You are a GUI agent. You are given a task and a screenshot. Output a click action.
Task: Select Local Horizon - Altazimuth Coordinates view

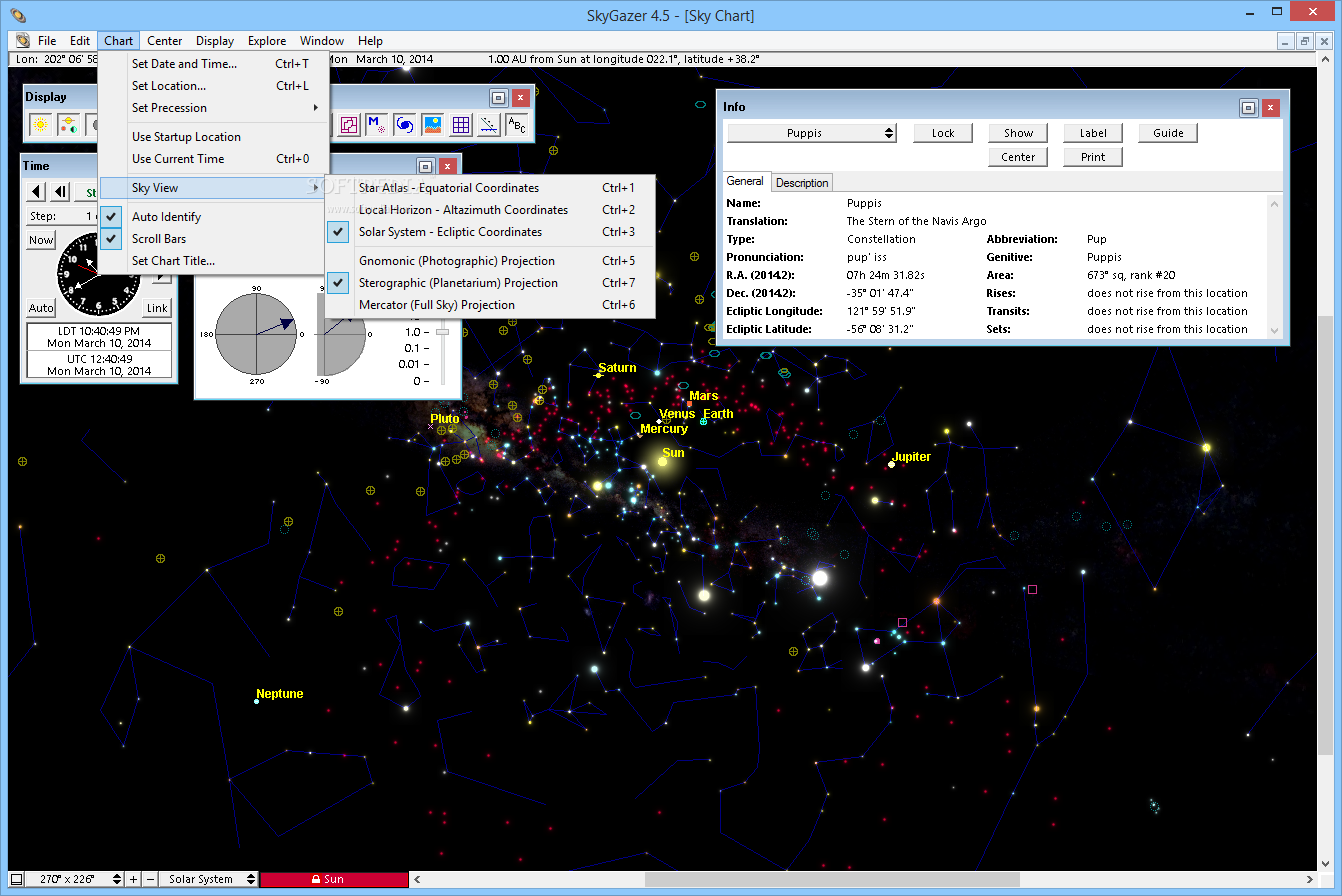tap(490, 210)
